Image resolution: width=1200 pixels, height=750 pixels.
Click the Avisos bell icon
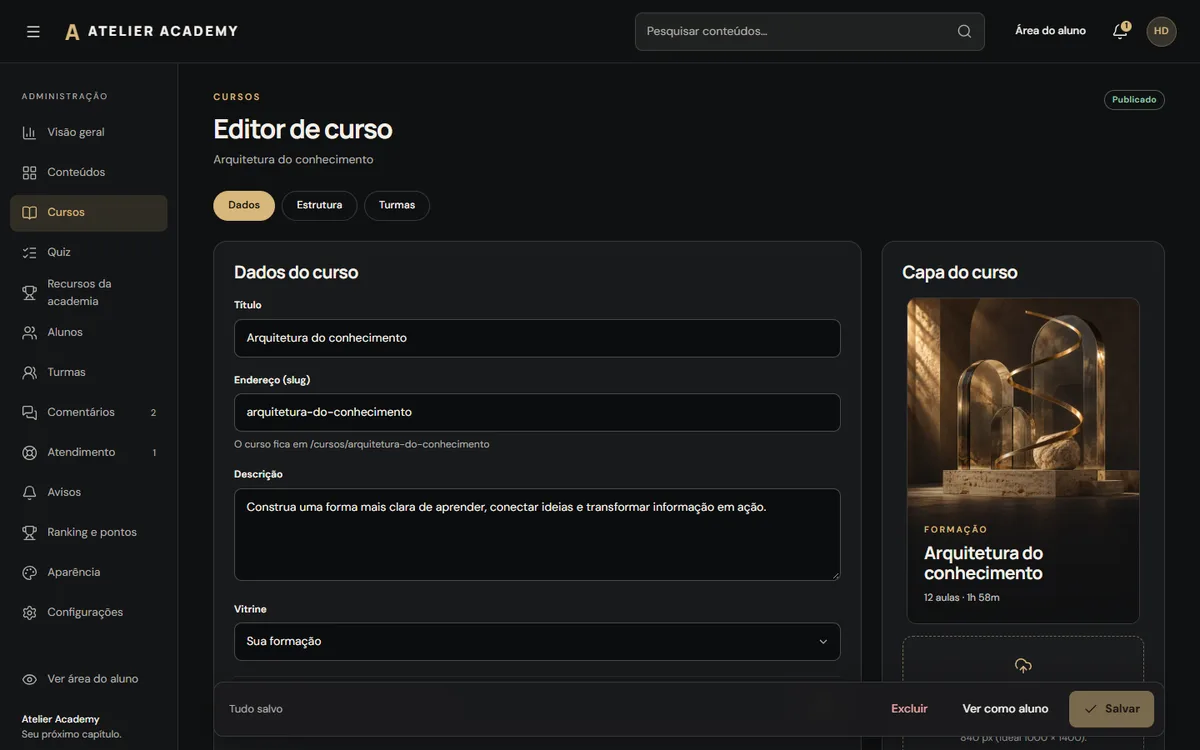(x=29, y=492)
